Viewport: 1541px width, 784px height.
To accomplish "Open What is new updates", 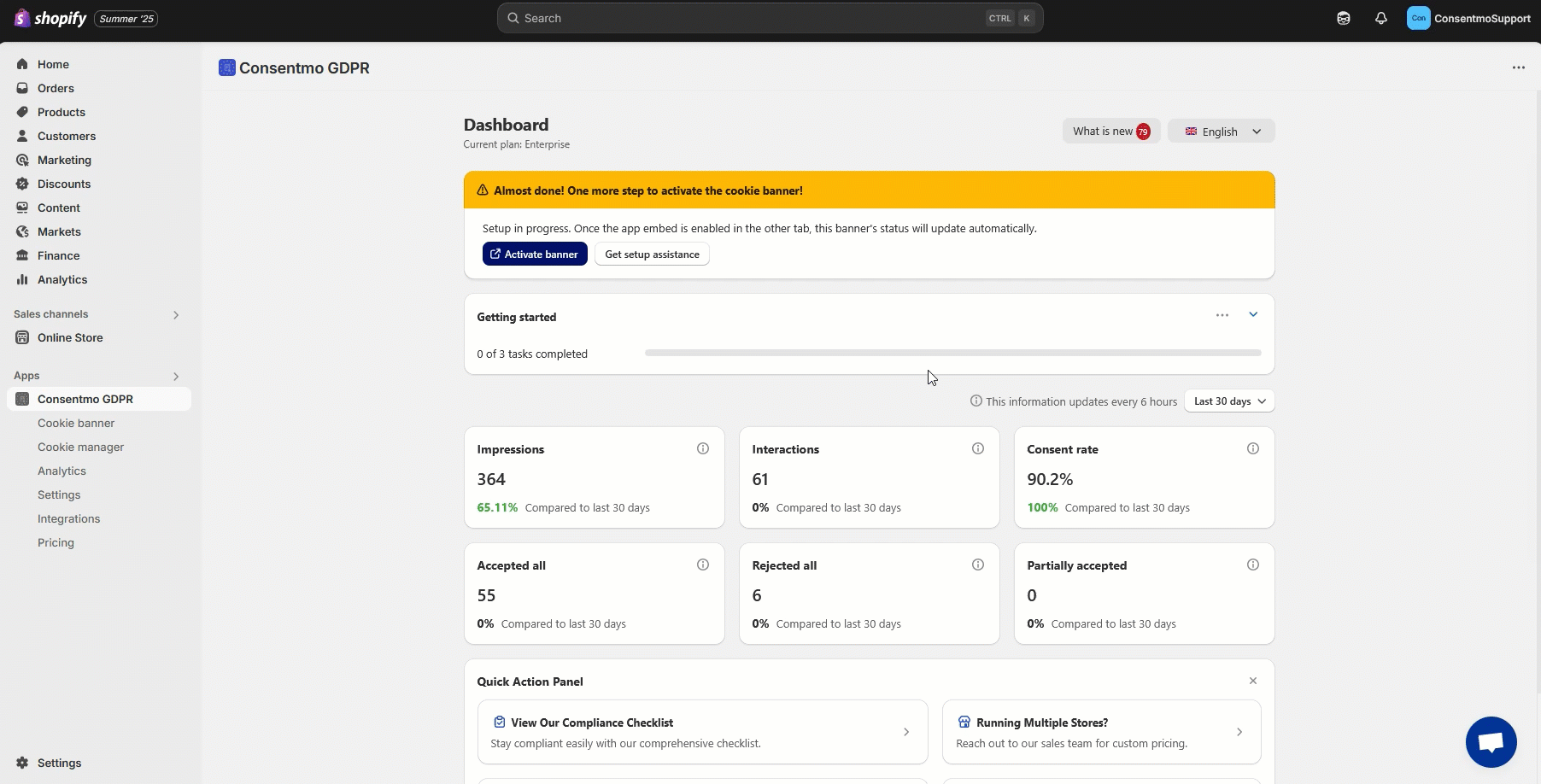I will (1110, 131).
